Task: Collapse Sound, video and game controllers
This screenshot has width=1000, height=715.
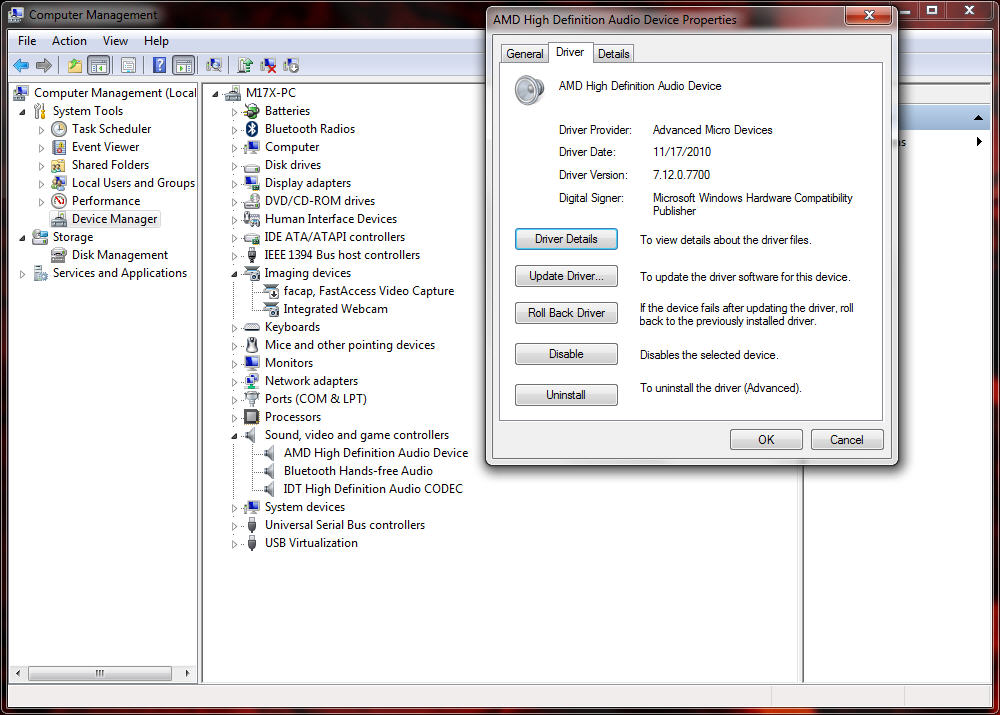Action: (x=234, y=436)
